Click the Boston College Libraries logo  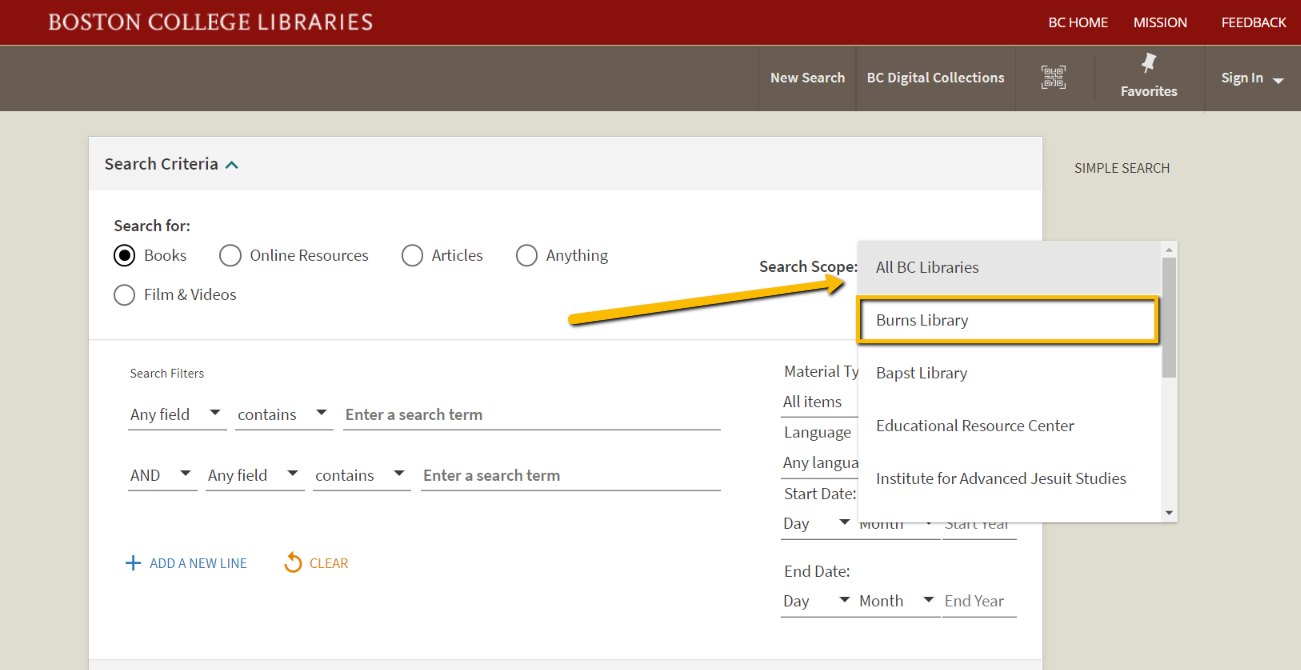click(211, 21)
